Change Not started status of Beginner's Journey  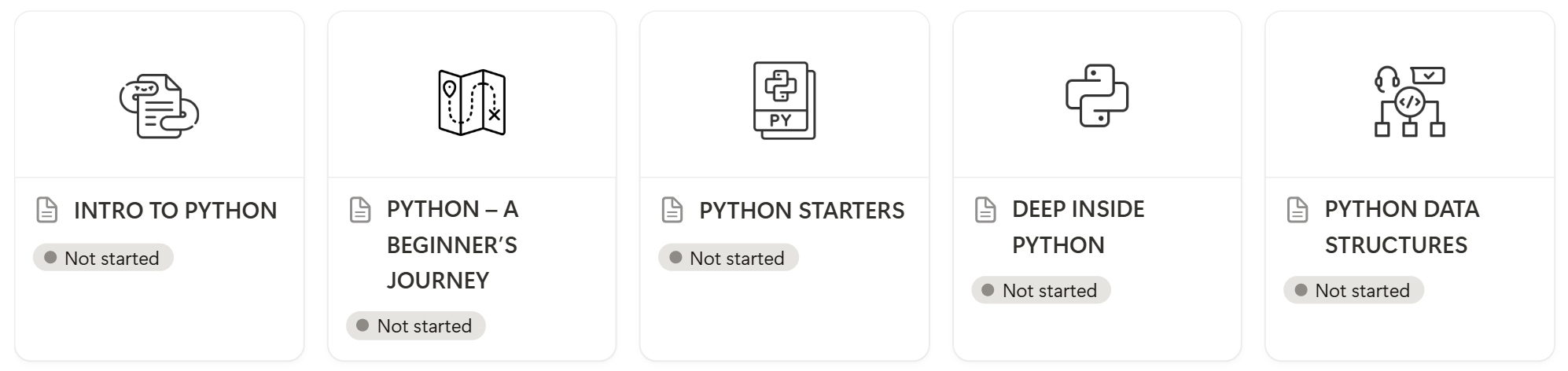point(416,325)
